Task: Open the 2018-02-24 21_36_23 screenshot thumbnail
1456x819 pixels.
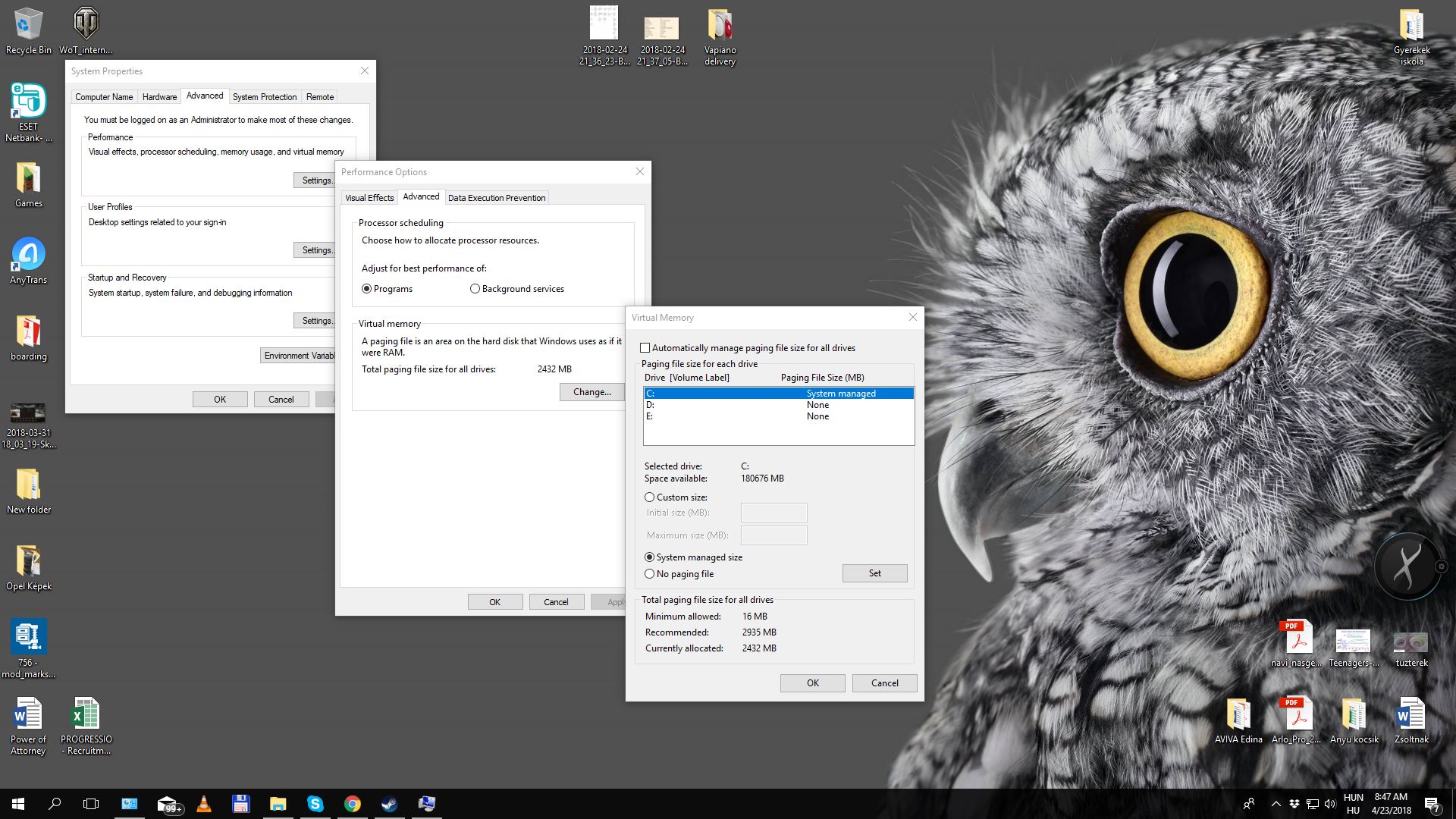Action: (604, 36)
